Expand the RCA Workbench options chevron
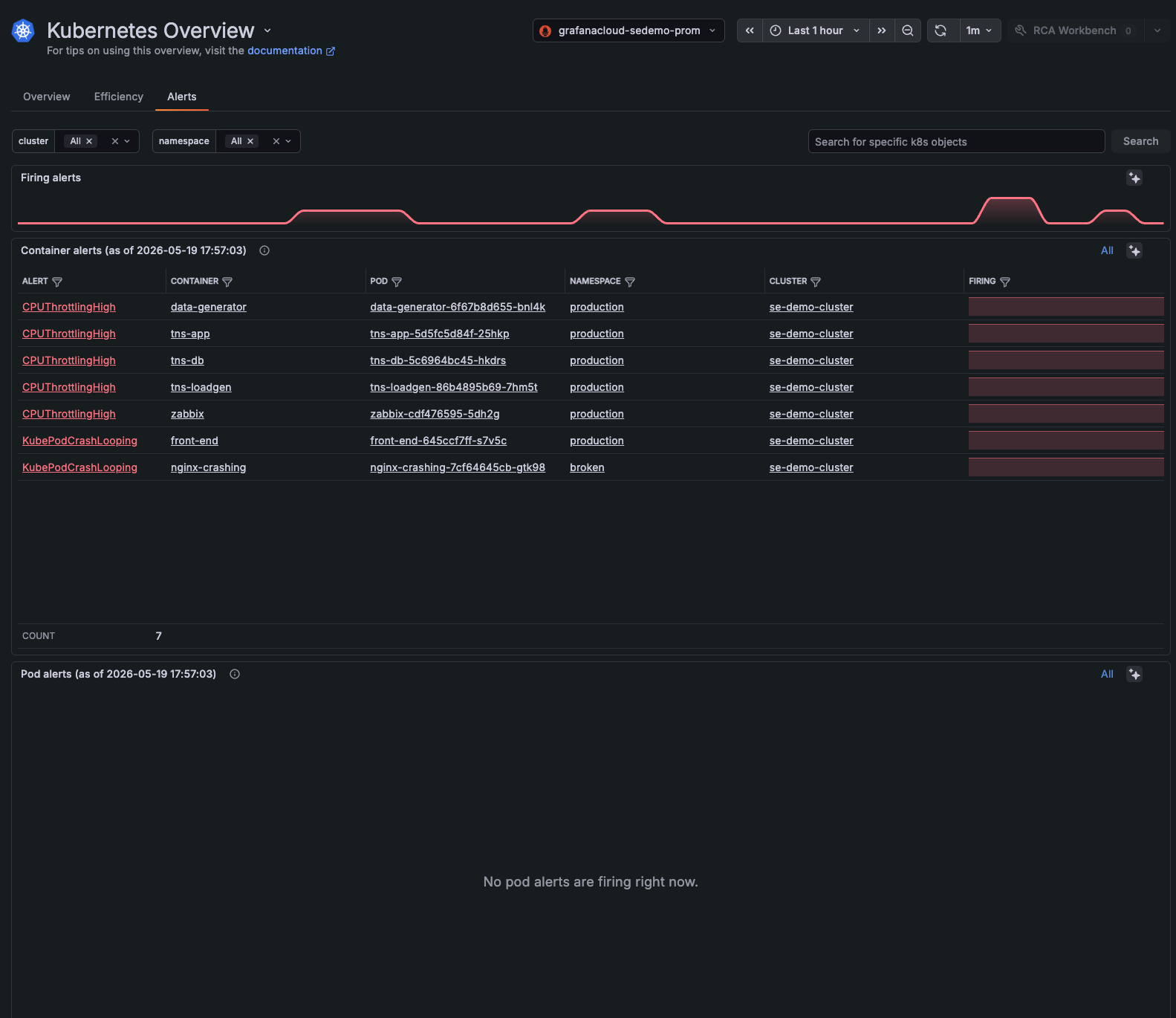This screenshot has height=1018, width=1176. (x=1157, y=30)
